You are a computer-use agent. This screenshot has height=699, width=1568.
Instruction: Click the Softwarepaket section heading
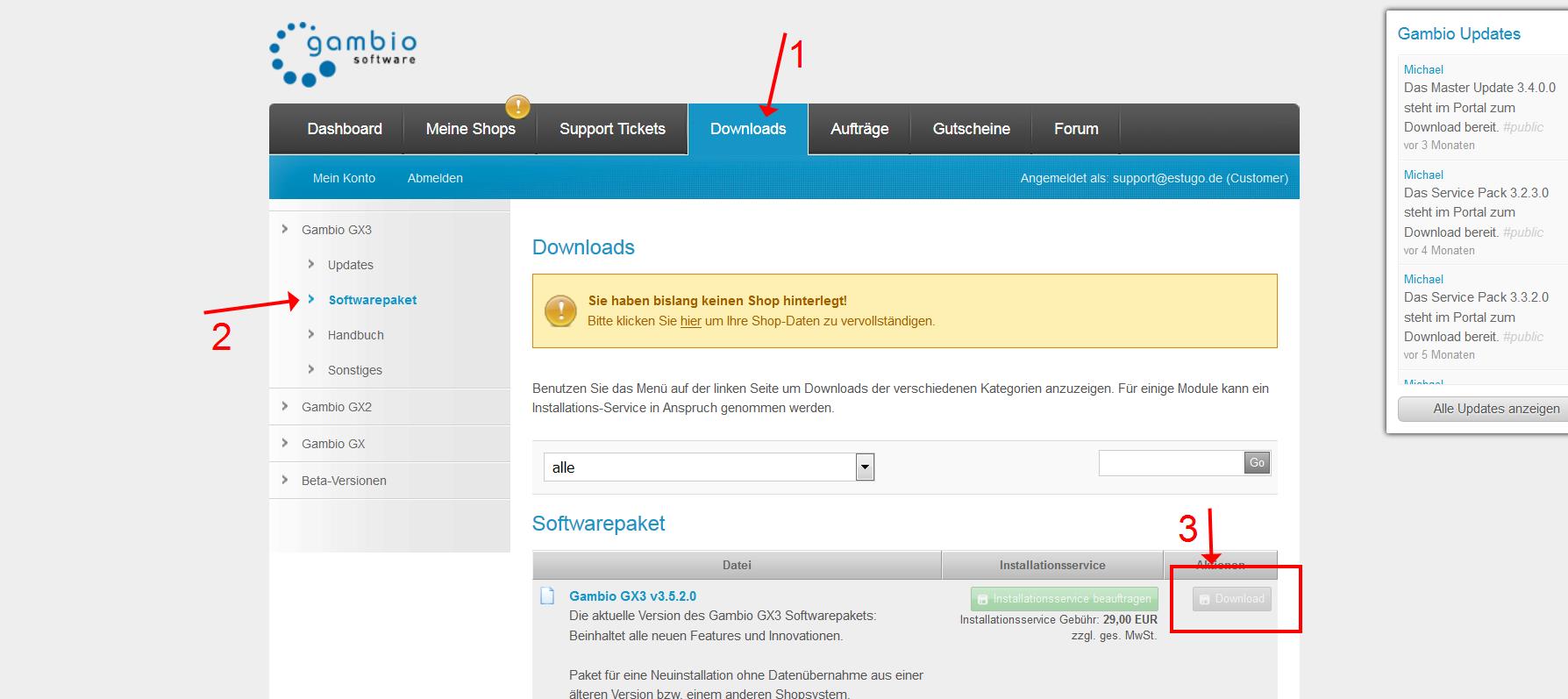click(x=598, y=524)
